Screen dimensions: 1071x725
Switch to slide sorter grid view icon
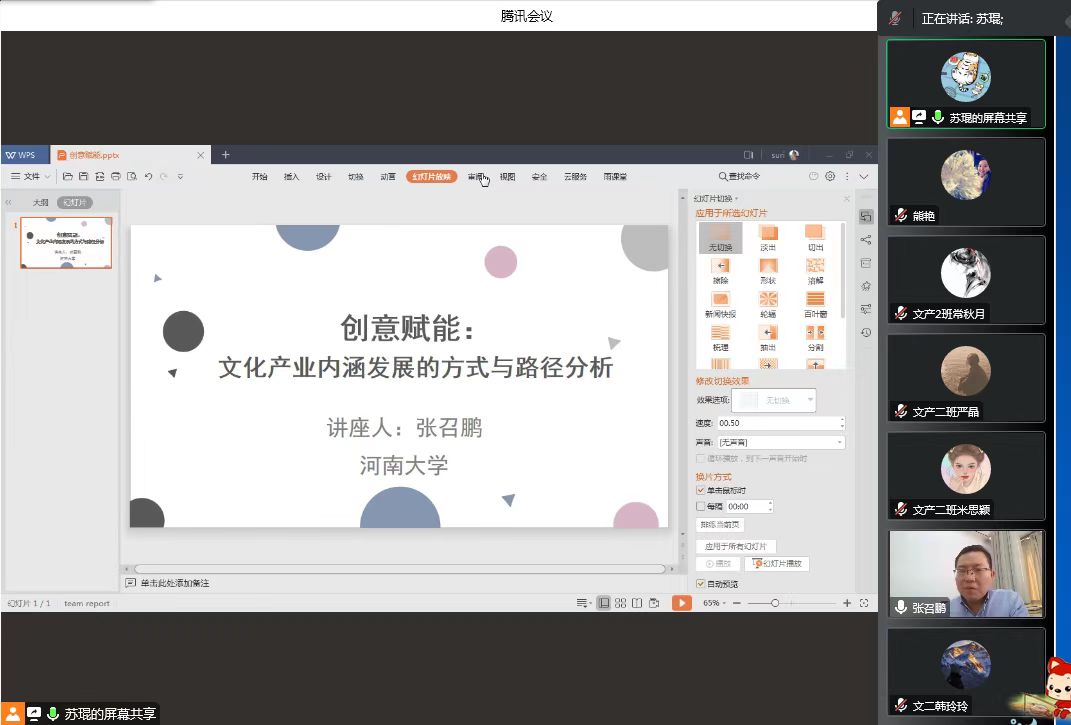pos(621,603)
